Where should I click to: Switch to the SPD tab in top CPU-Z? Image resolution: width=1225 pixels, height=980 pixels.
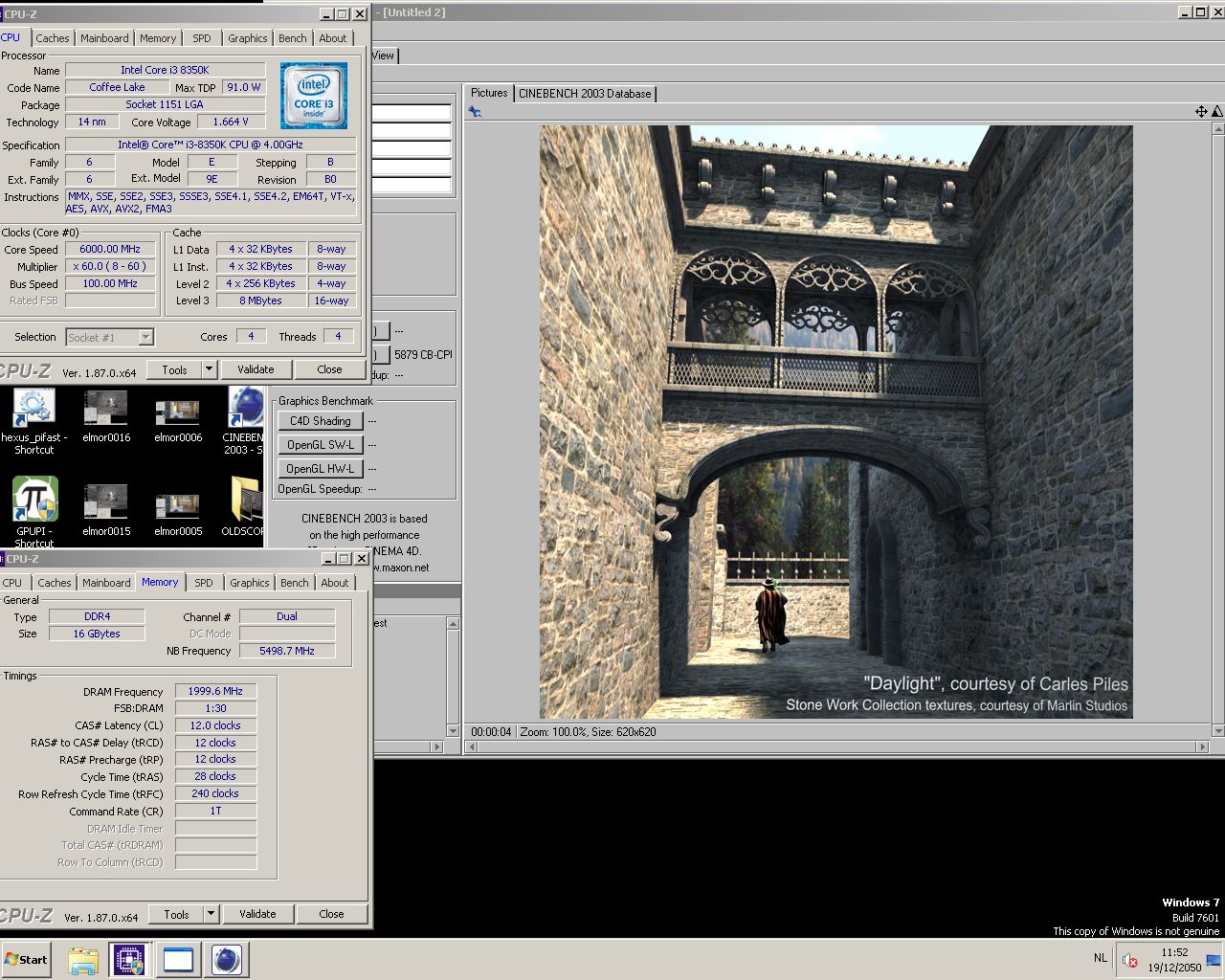(x=202, y=38)
